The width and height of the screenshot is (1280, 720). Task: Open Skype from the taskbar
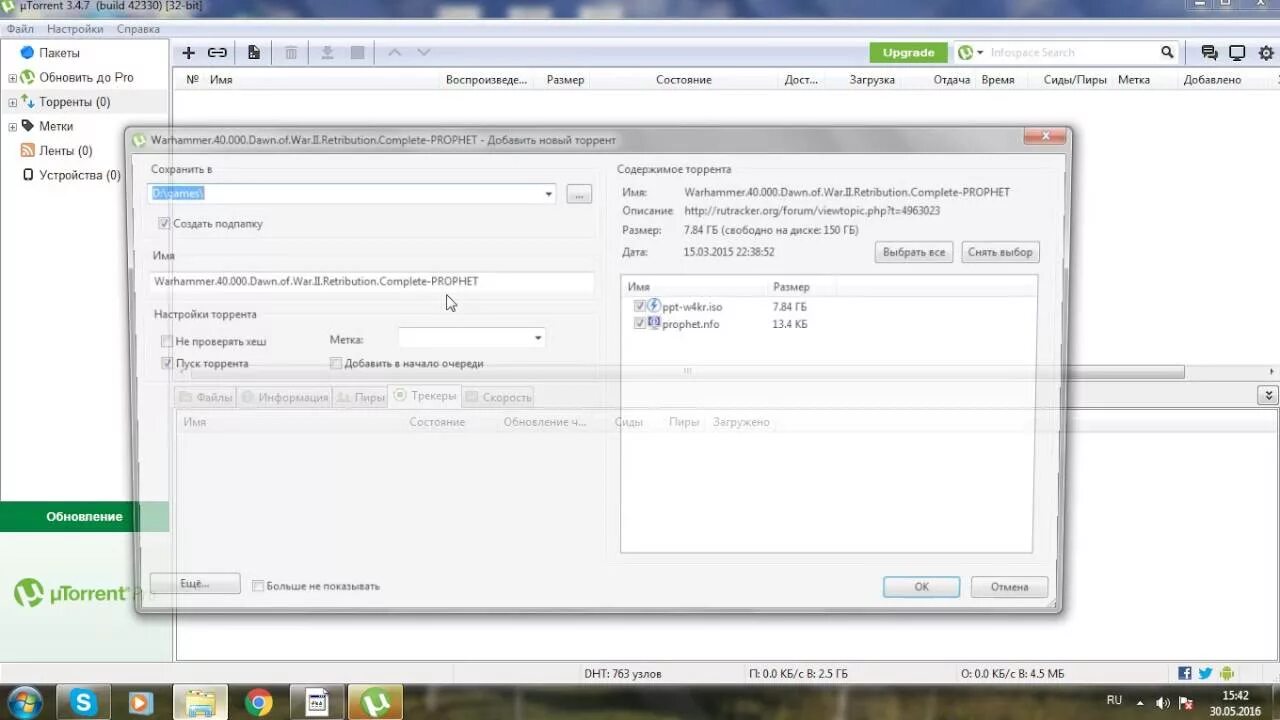(84, 703)
